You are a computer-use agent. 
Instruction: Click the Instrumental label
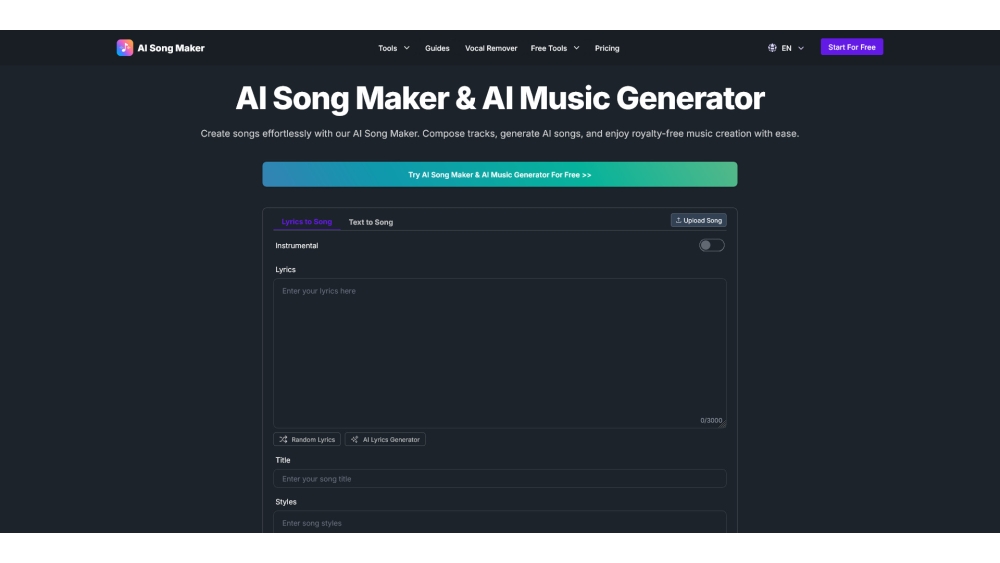point(297,245)
